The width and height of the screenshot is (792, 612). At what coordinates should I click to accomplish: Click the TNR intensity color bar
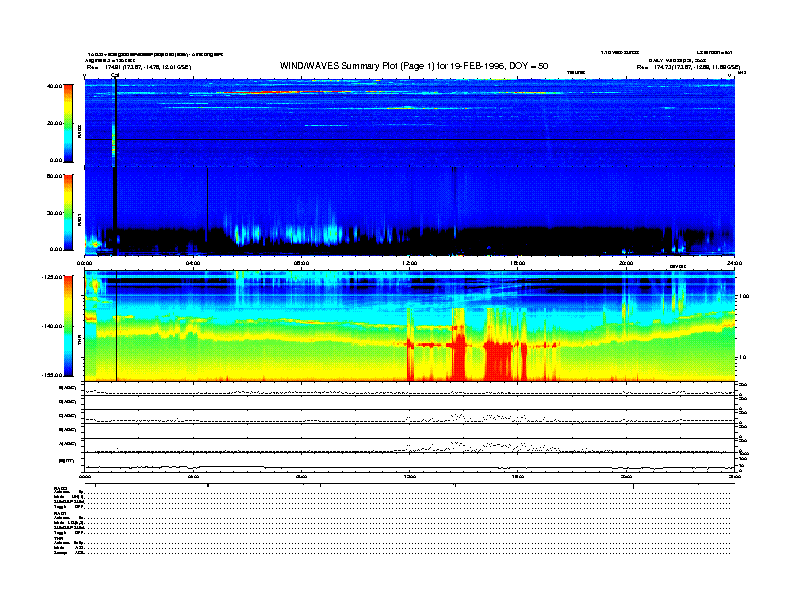point(68,326)
